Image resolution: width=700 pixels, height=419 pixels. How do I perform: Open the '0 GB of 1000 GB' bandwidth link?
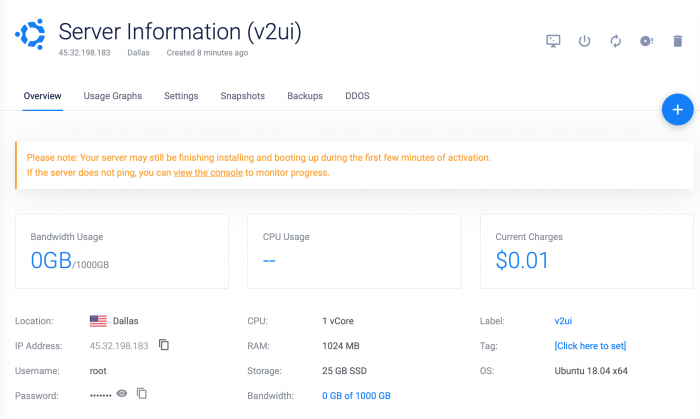click(356, 396)
